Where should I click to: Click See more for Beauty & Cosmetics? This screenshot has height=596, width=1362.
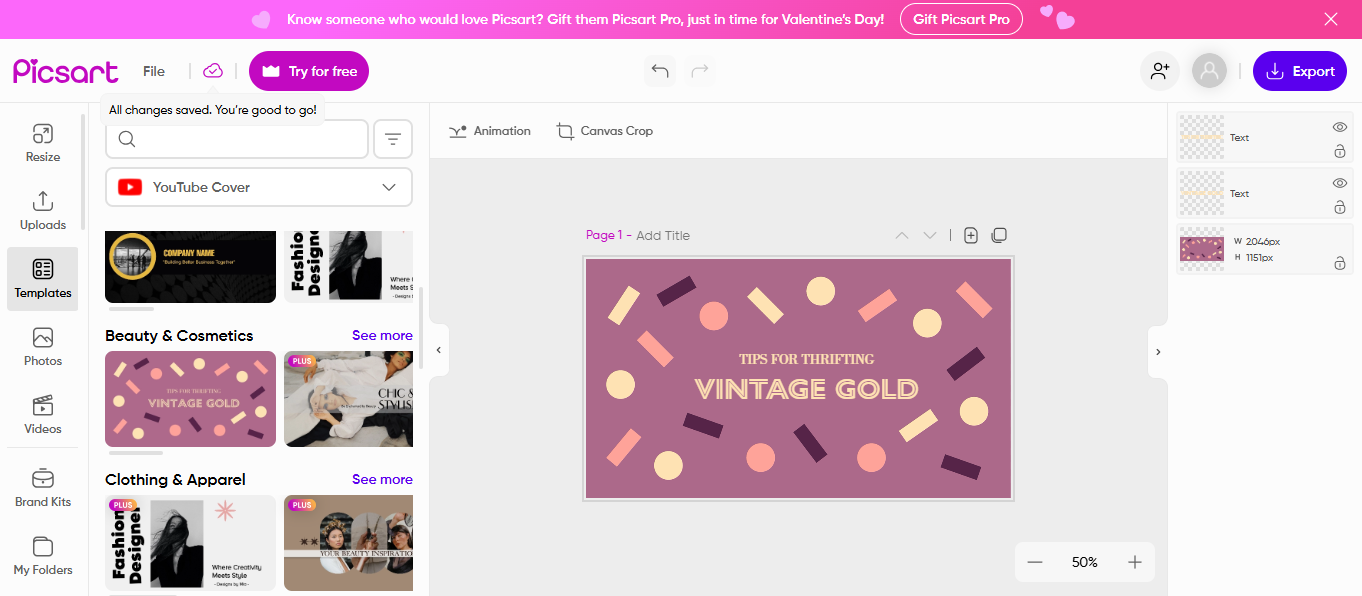(382, 335)
